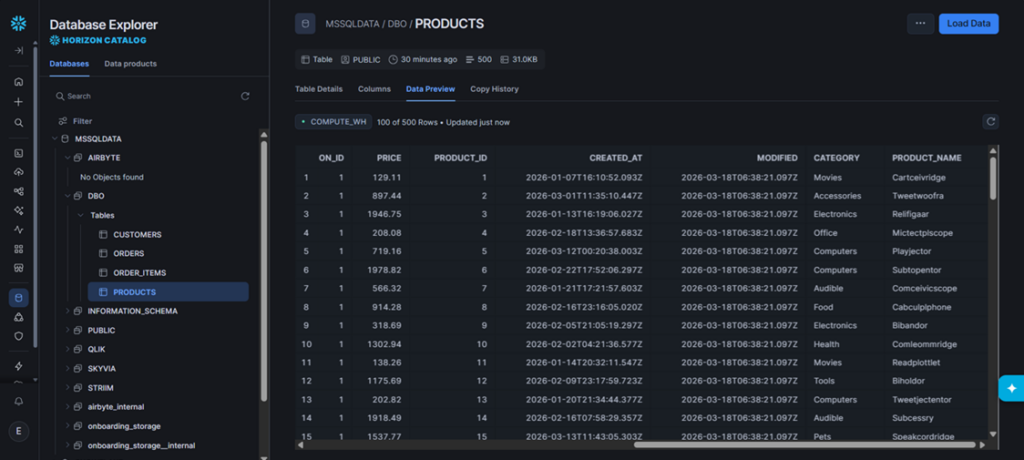
Task: Refresh the database tree list
Action: click(x=245, y=96)
